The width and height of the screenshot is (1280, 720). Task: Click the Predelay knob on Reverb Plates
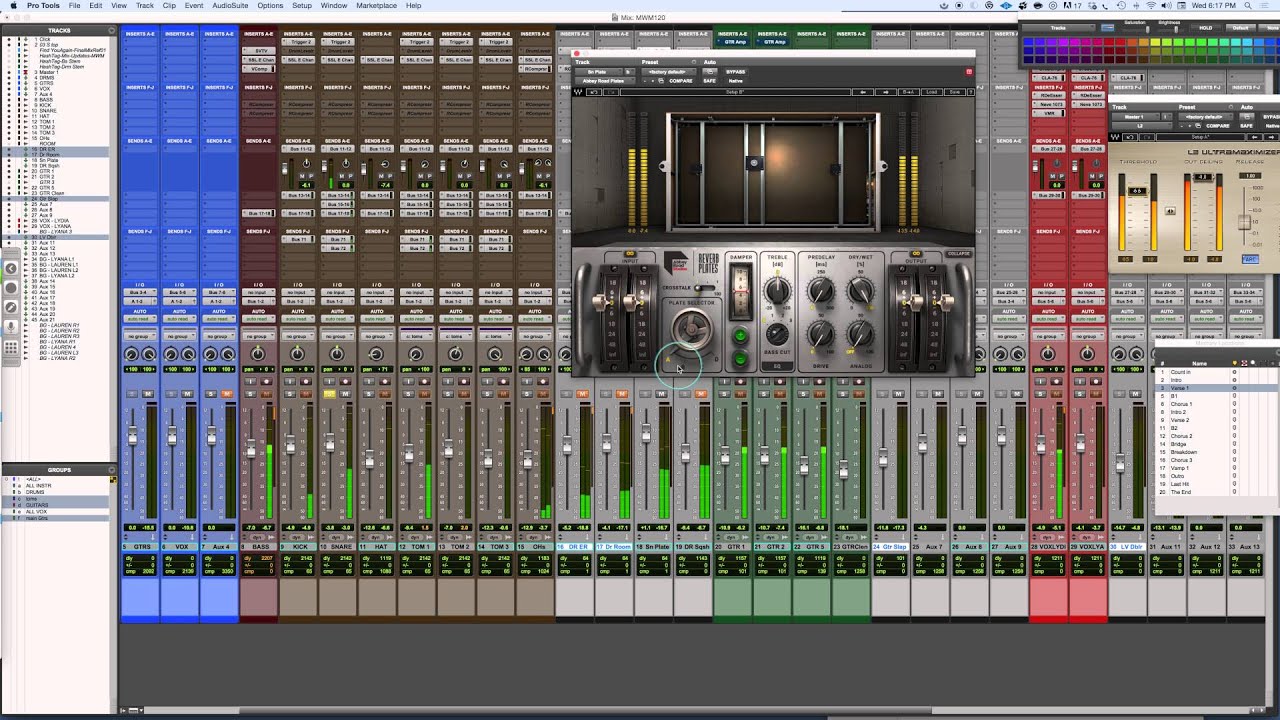click(x=820, y=291)
